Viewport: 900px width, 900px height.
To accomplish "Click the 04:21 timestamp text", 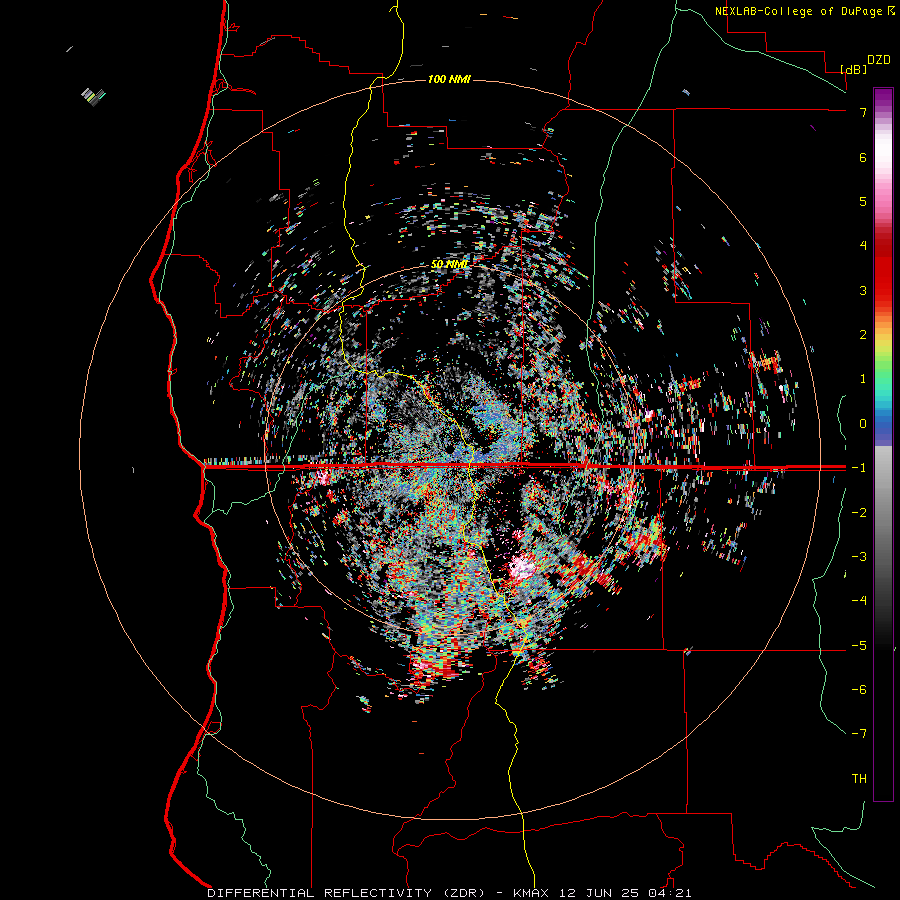I will [668, 893].
